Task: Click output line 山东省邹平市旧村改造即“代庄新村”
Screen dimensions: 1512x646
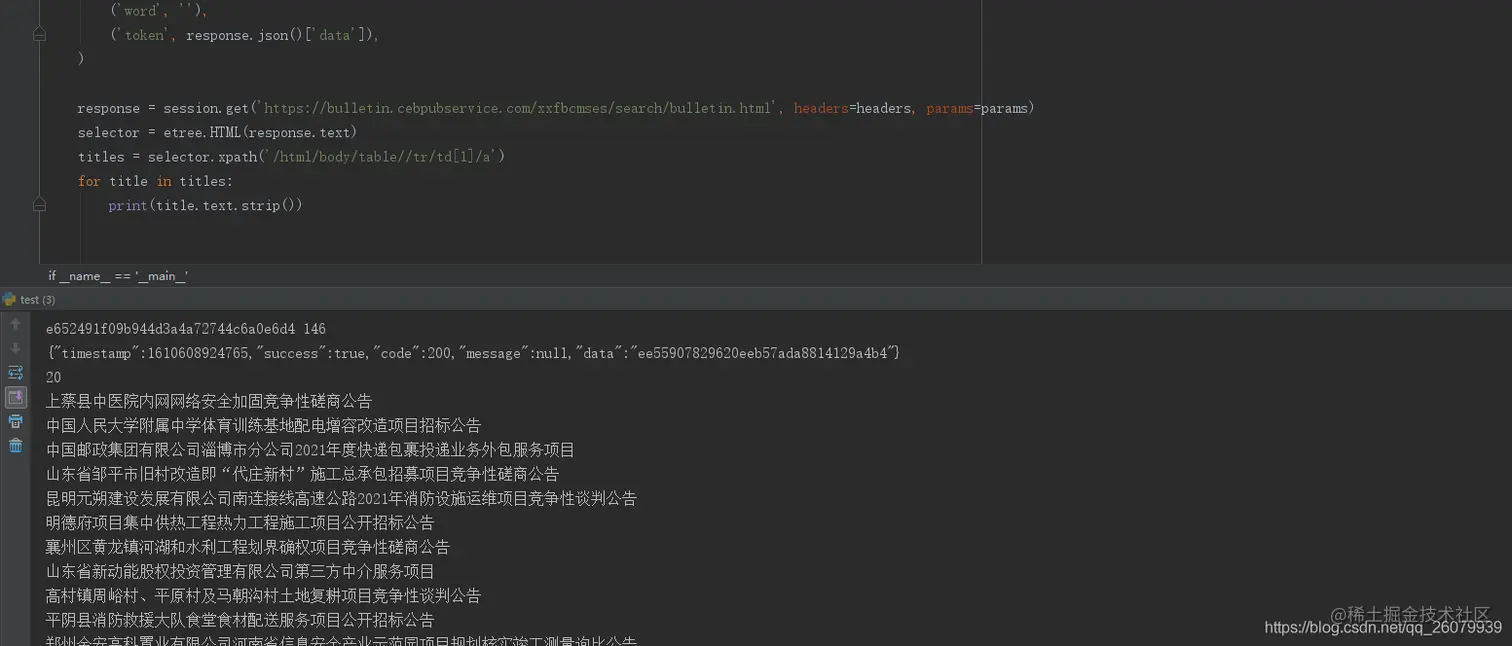Action: click(x=302, y=474)
